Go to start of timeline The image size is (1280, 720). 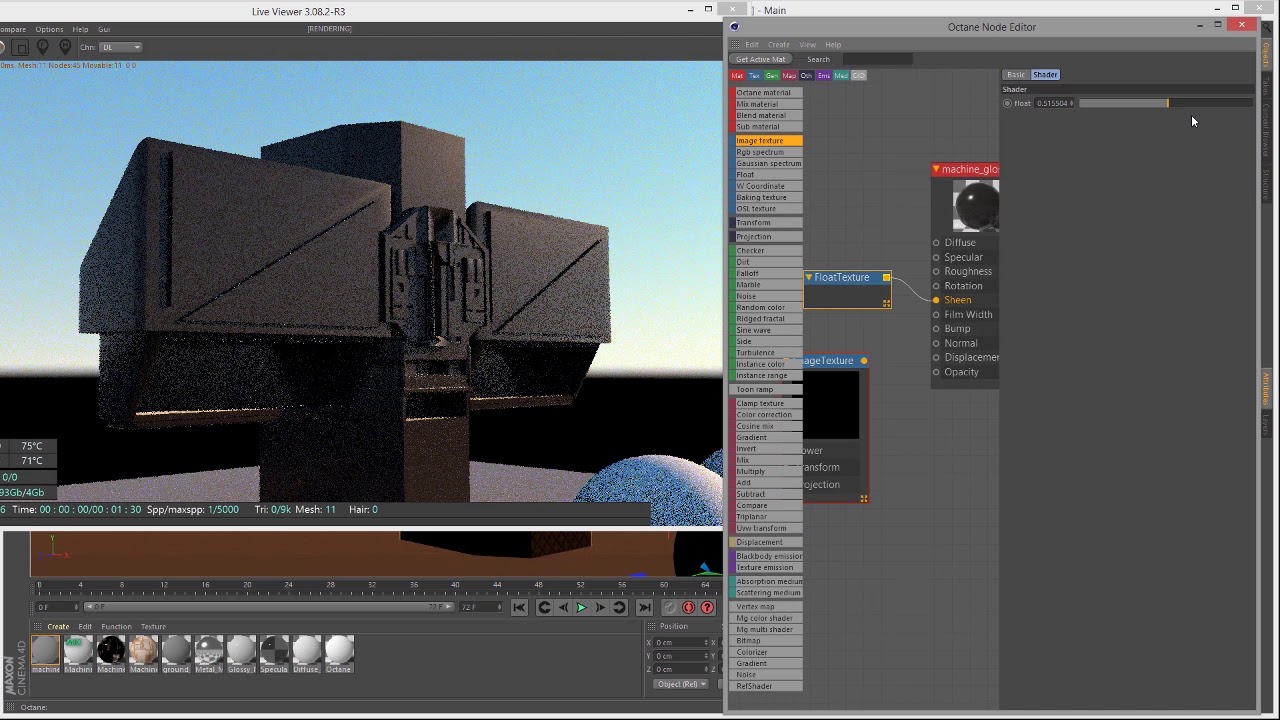click(519, 607)
